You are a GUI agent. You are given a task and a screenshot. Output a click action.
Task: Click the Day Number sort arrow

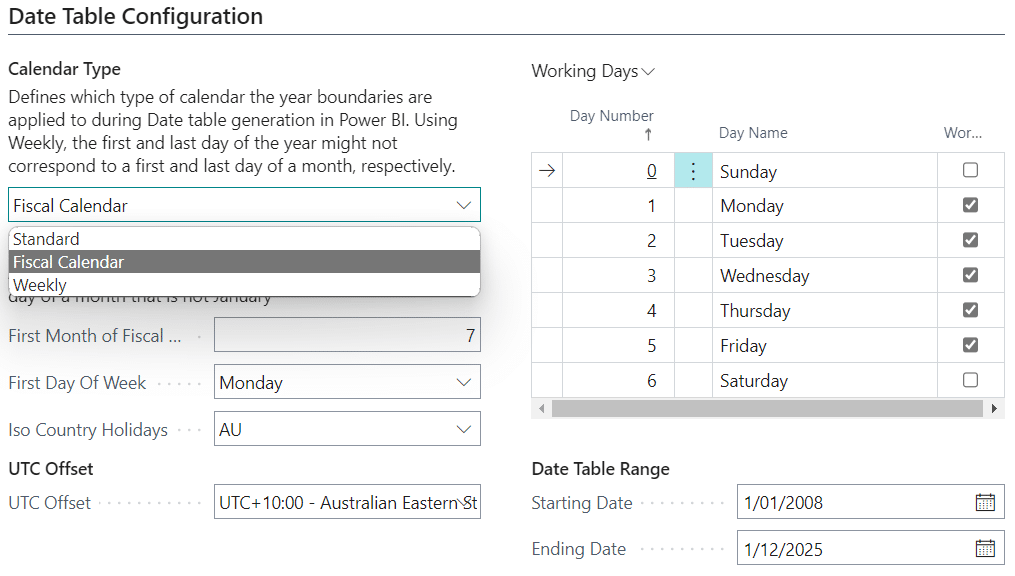[648, 134]
